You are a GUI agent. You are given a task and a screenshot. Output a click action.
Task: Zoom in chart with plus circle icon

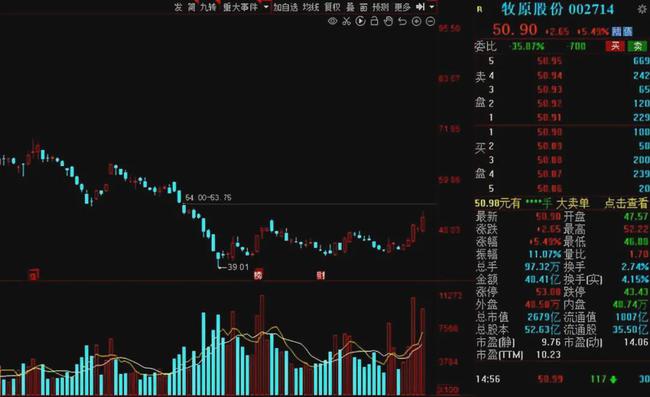click(x=417, y=21)
